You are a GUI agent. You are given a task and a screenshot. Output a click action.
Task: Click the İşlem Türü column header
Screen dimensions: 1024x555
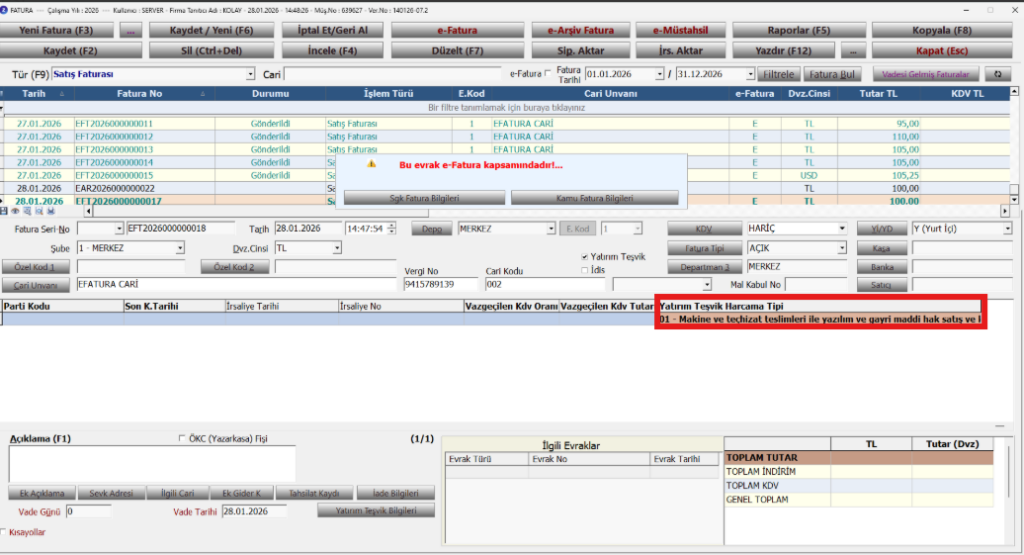(x=388, y=93)
